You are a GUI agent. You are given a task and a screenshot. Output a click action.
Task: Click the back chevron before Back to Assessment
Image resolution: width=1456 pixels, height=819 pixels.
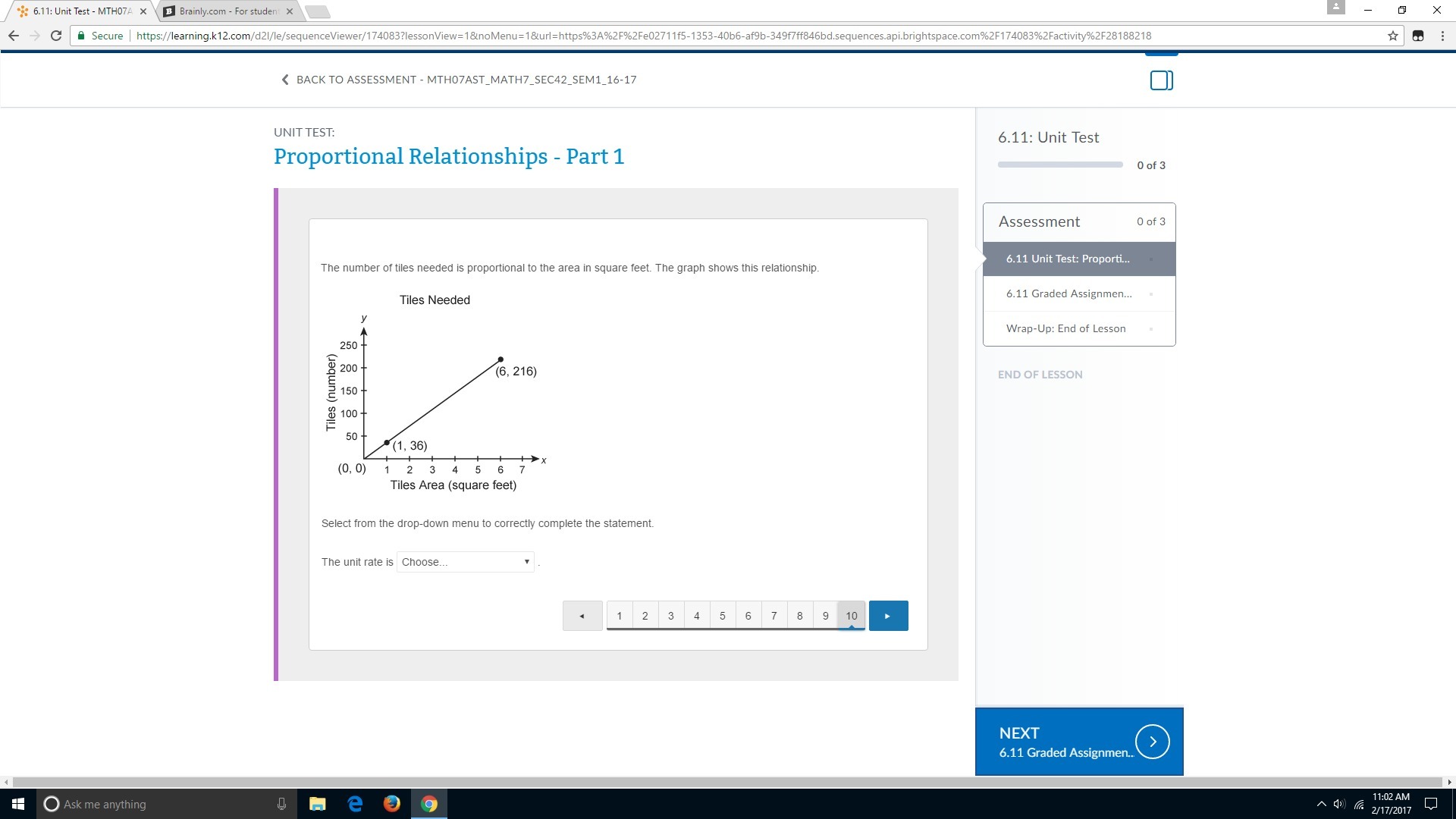click(x=285, y=80)
